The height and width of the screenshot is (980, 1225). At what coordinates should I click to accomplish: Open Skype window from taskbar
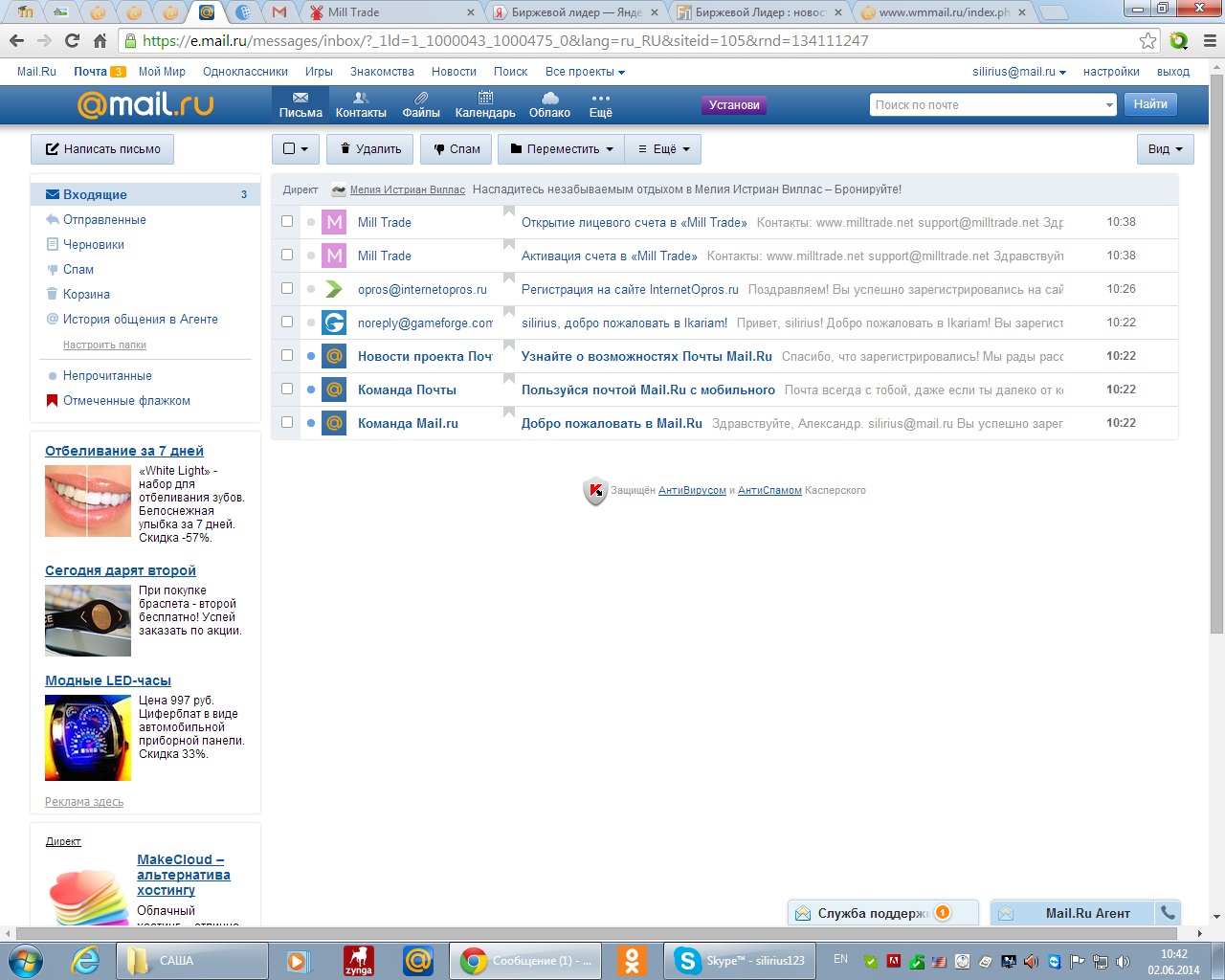tap(738, 960)
